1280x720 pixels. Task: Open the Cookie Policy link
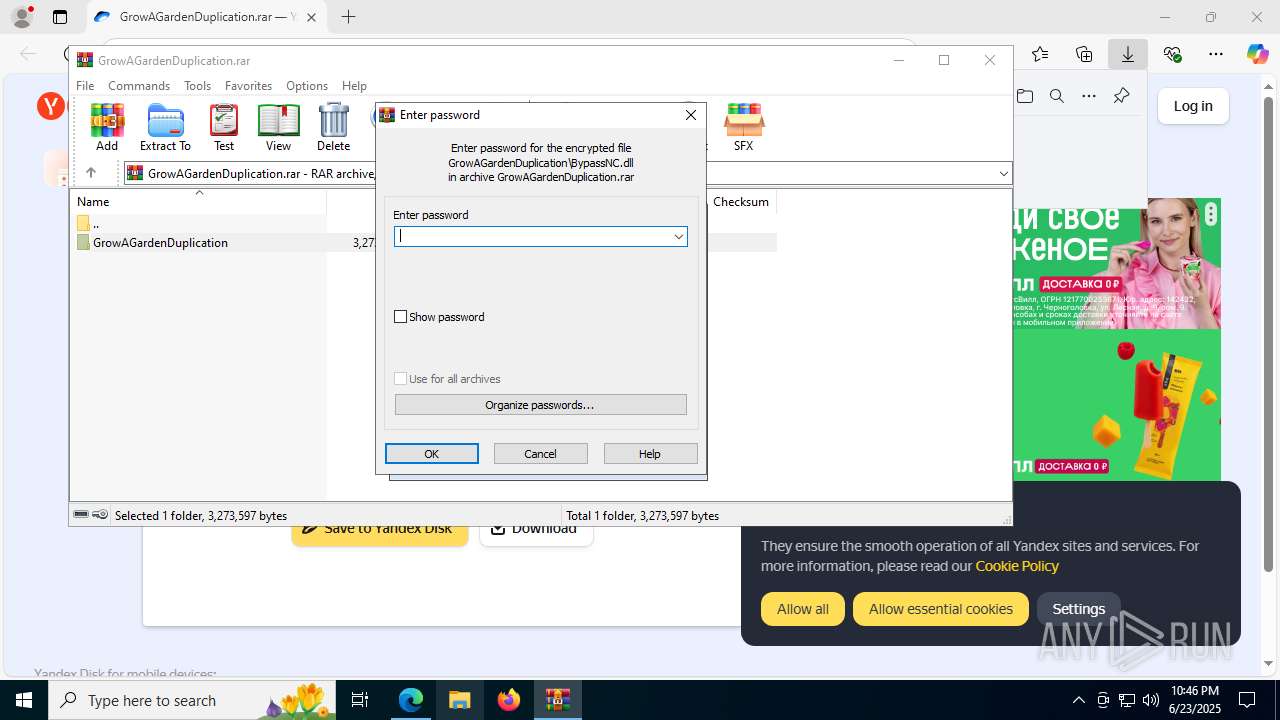[1017, 566]
